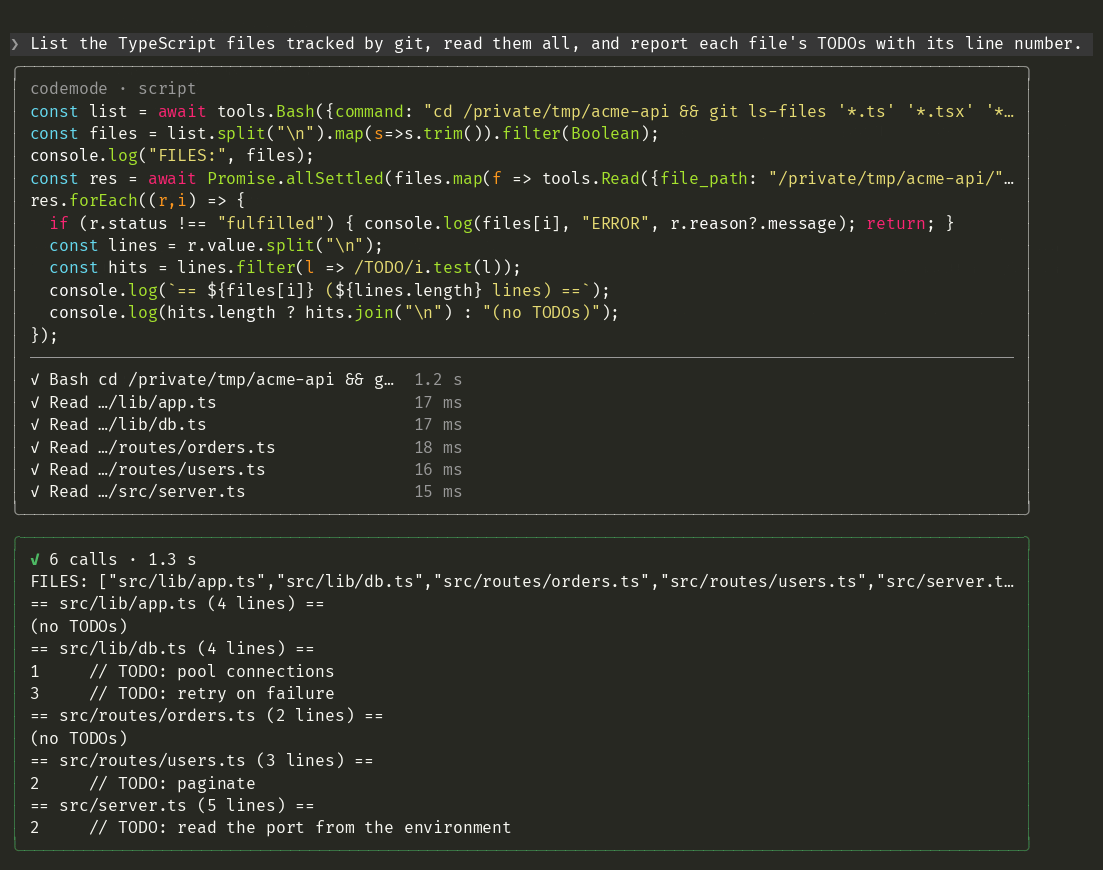Click the 'Read …/routes/users.ts' call row
The height and width of the screenshot is (870, 1103).
click(246, 470)
